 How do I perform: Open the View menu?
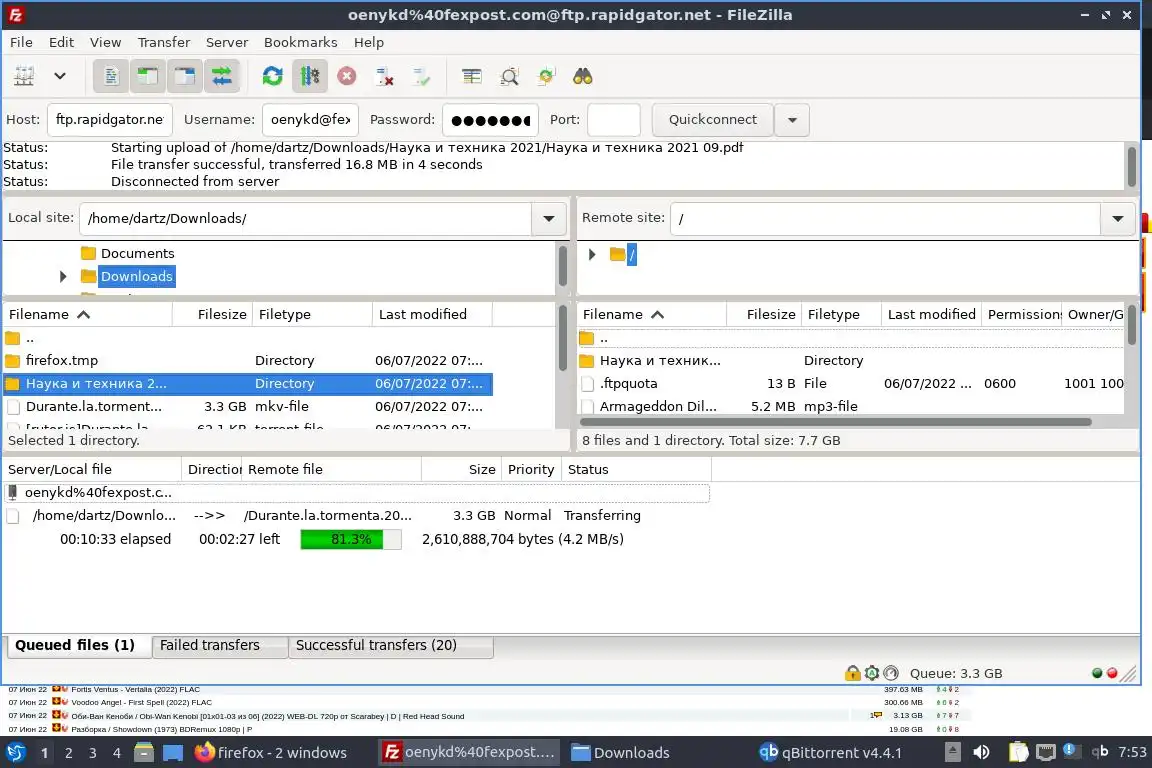tap(105, 43)
